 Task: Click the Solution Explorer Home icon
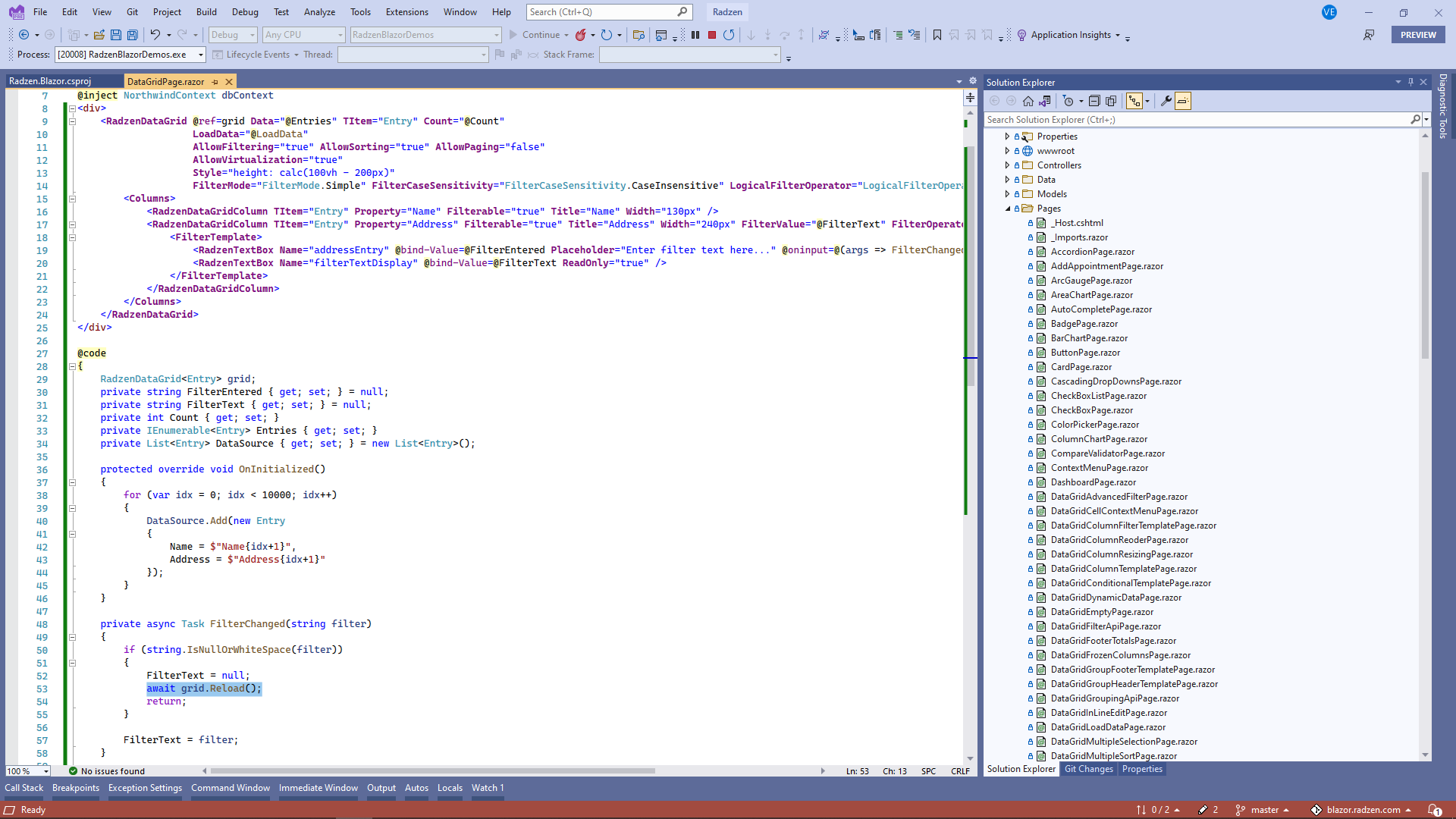[x=1028, y=101]
